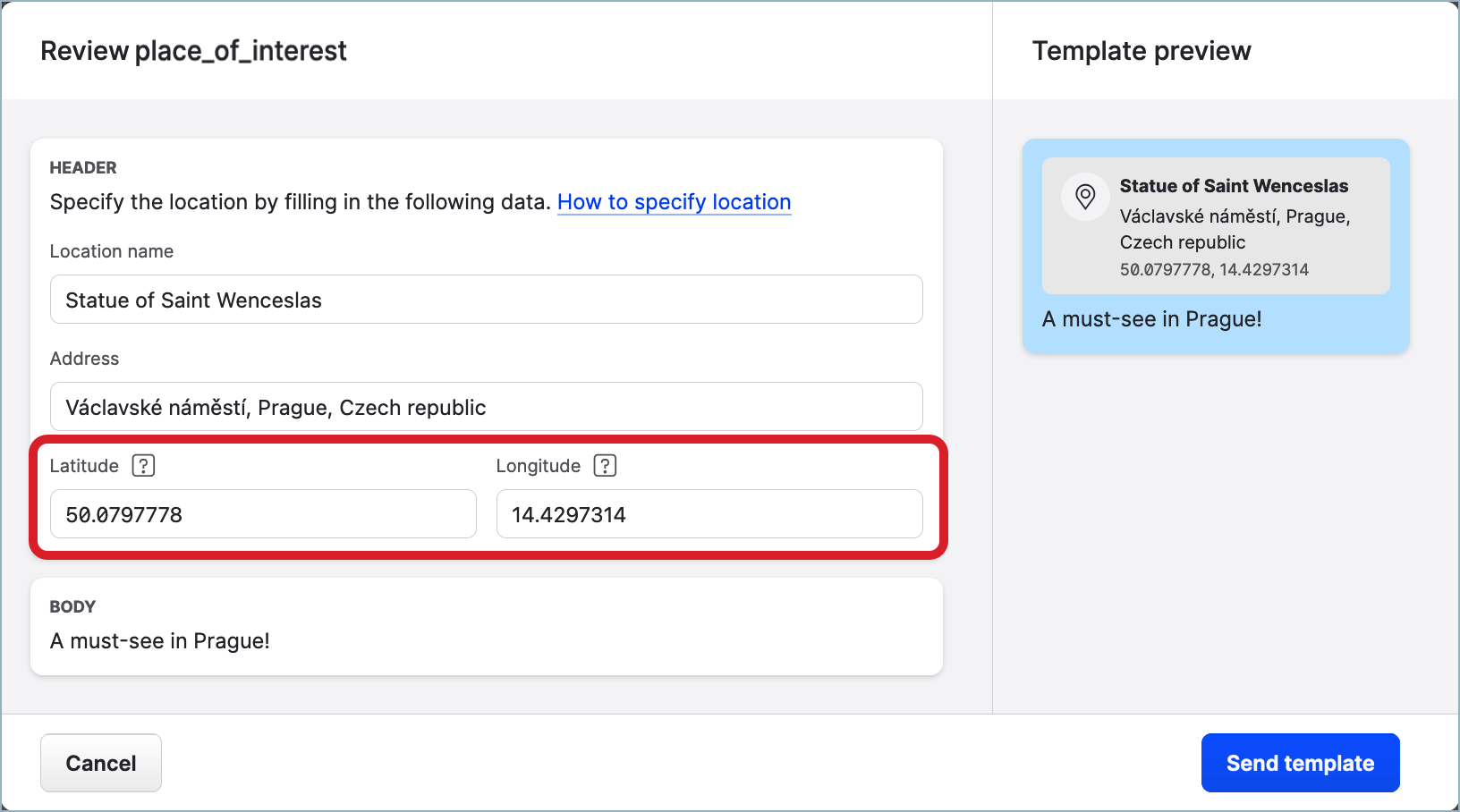Click the Send template button

pos(1300,763)
